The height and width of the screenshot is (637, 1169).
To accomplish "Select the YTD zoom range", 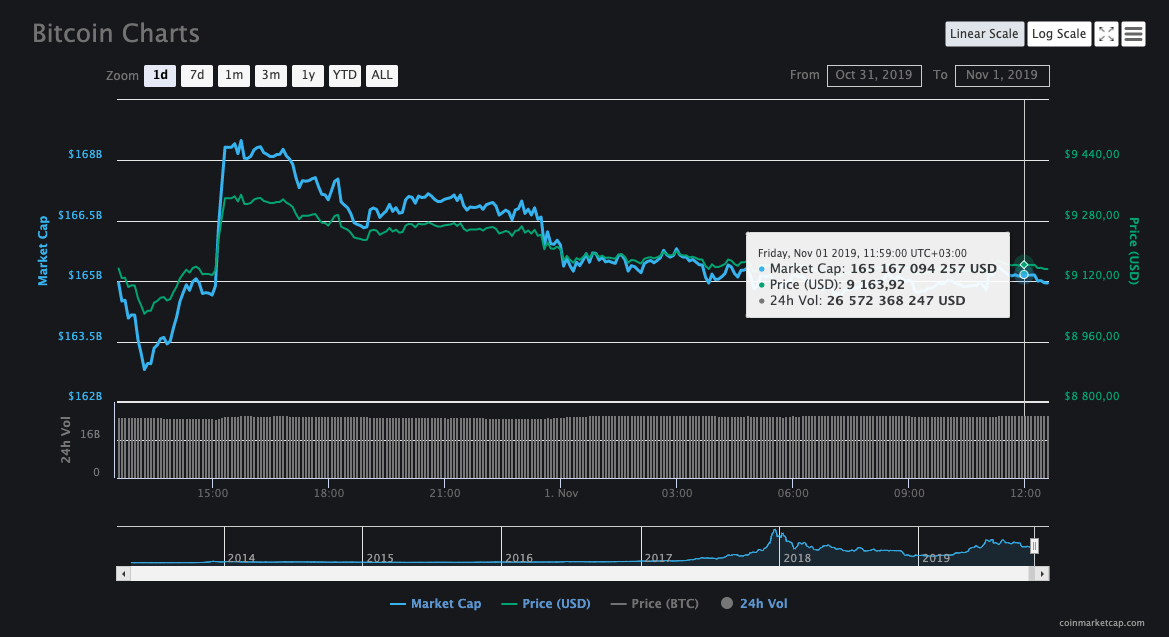I will click(x=344, y=75).
